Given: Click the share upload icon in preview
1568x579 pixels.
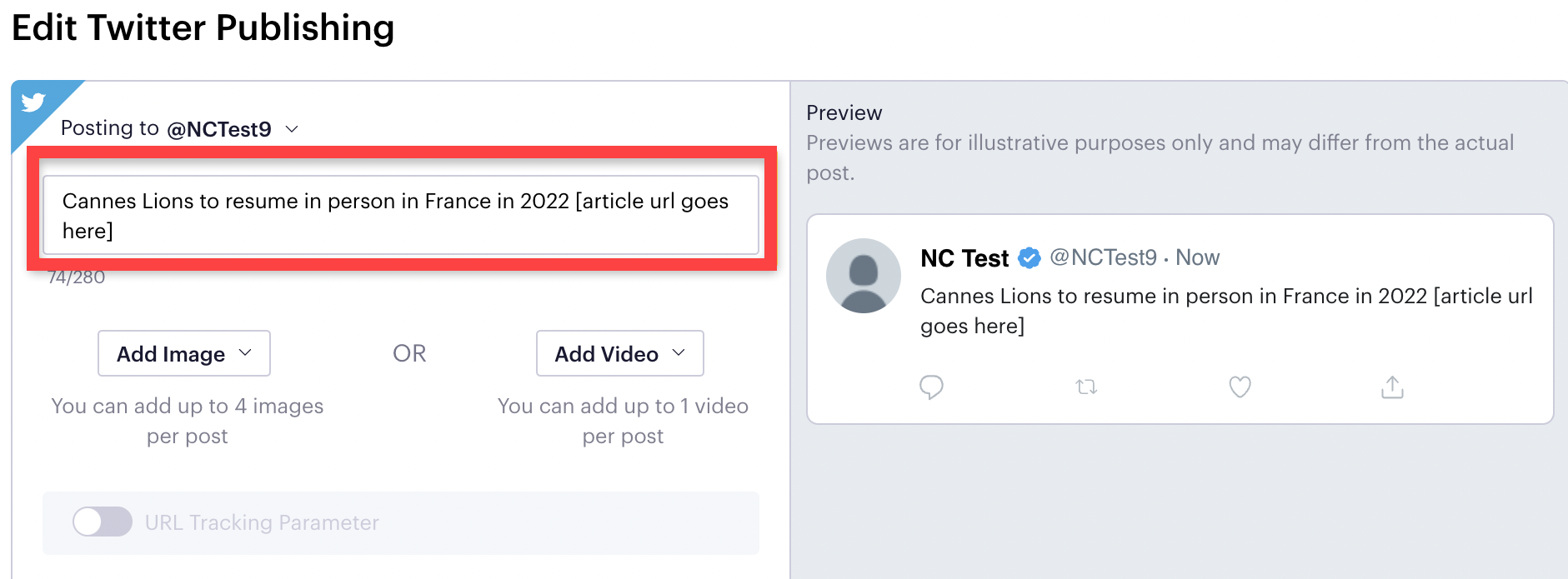Looking at the screenshot, I should tap(1392, 387).
